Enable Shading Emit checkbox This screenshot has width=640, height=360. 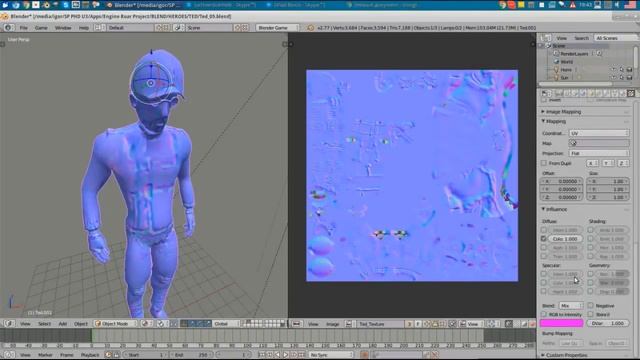(590, 239)
